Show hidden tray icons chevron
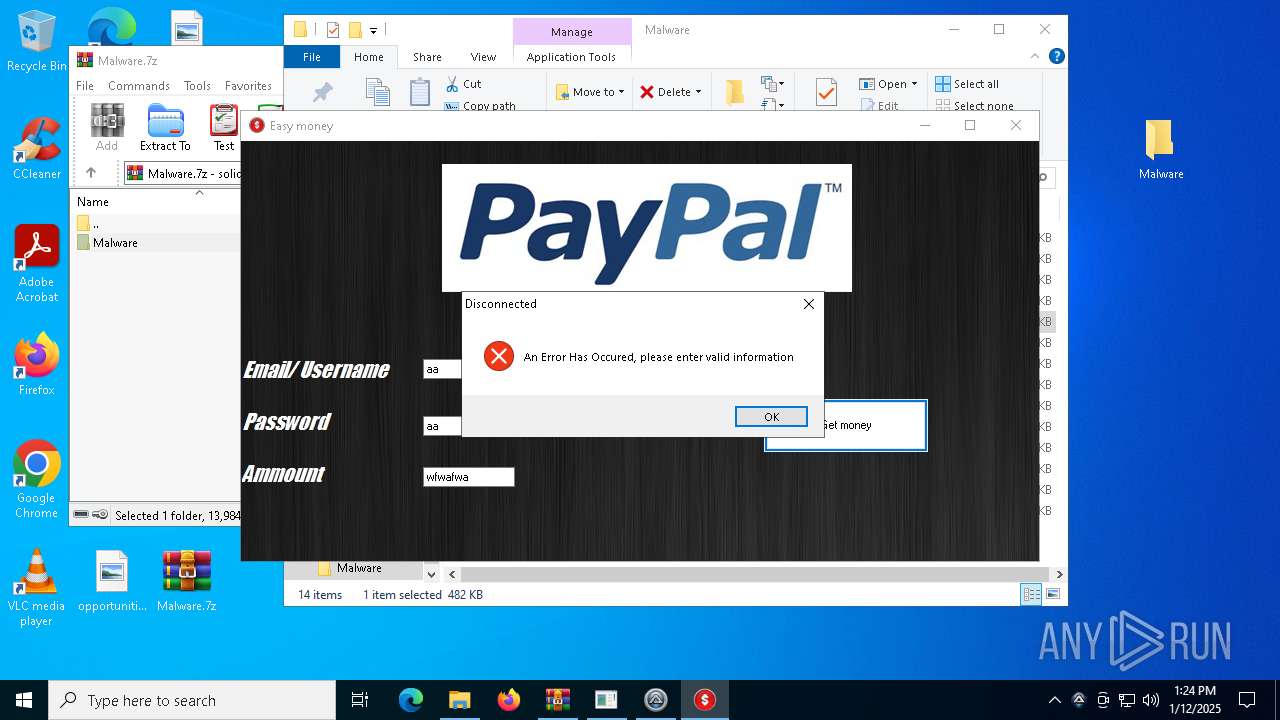The width and height of the screenshot is (1280, 720). (1054, 700)
